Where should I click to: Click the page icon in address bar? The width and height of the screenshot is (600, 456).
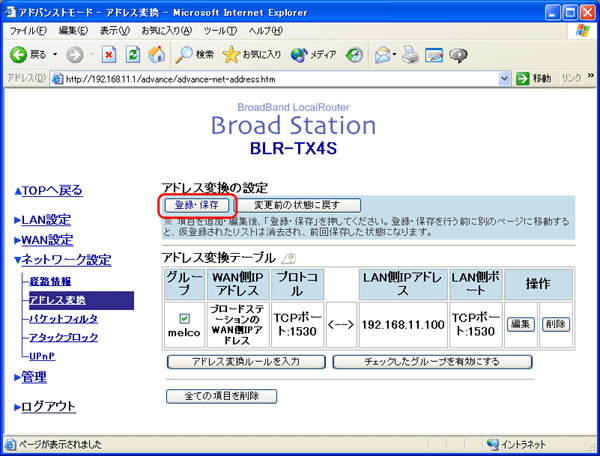click(x=57, y=79)
